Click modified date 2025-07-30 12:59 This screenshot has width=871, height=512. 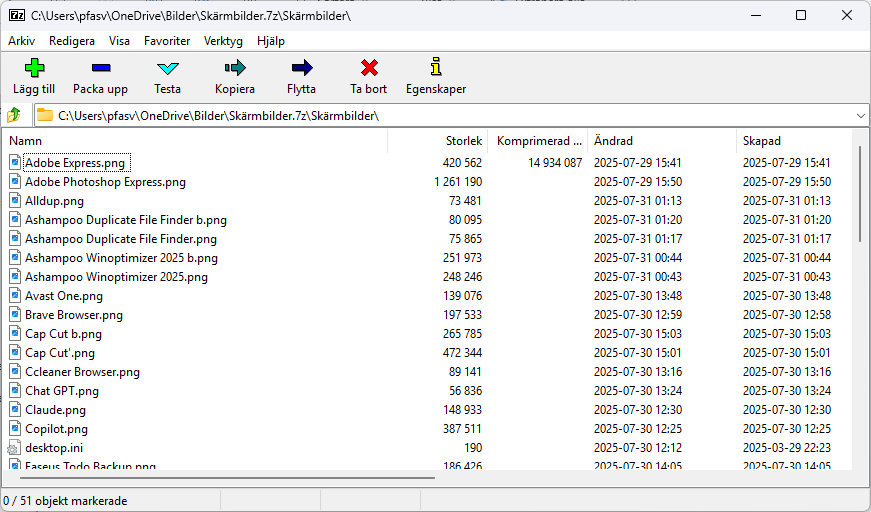[x=638, y=314]
